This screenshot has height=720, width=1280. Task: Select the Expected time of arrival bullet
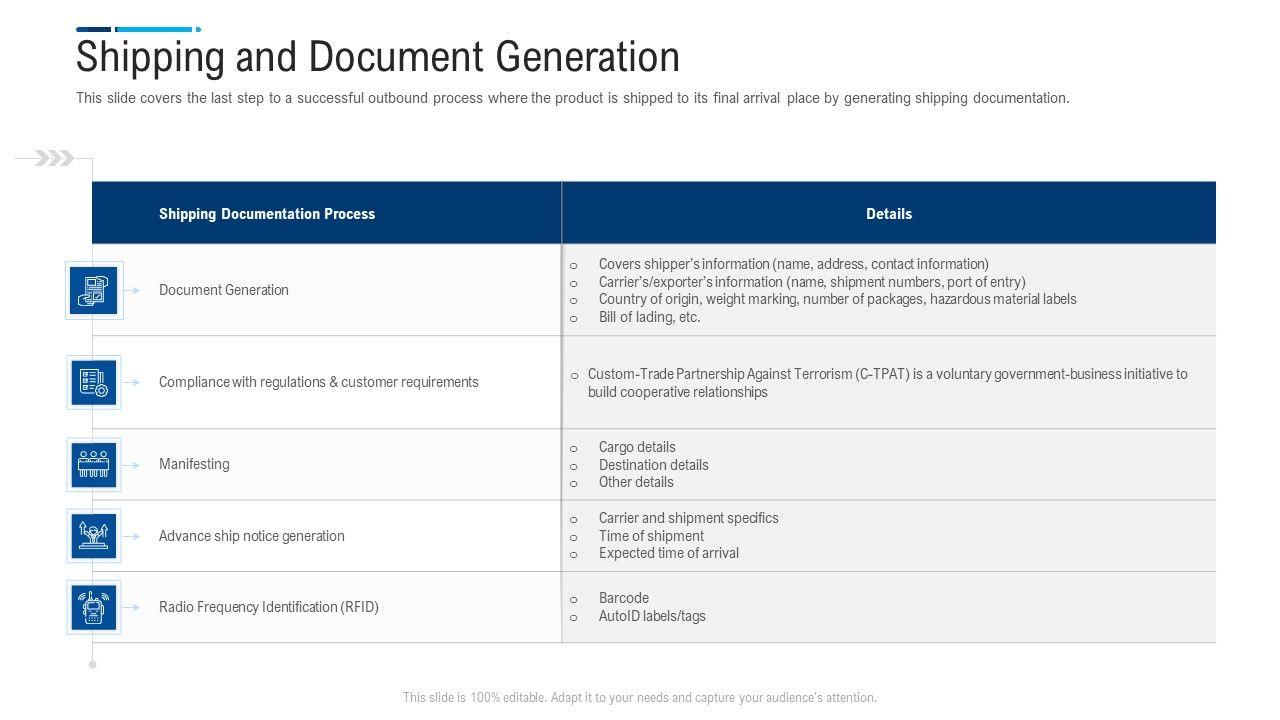coord(668,553)
